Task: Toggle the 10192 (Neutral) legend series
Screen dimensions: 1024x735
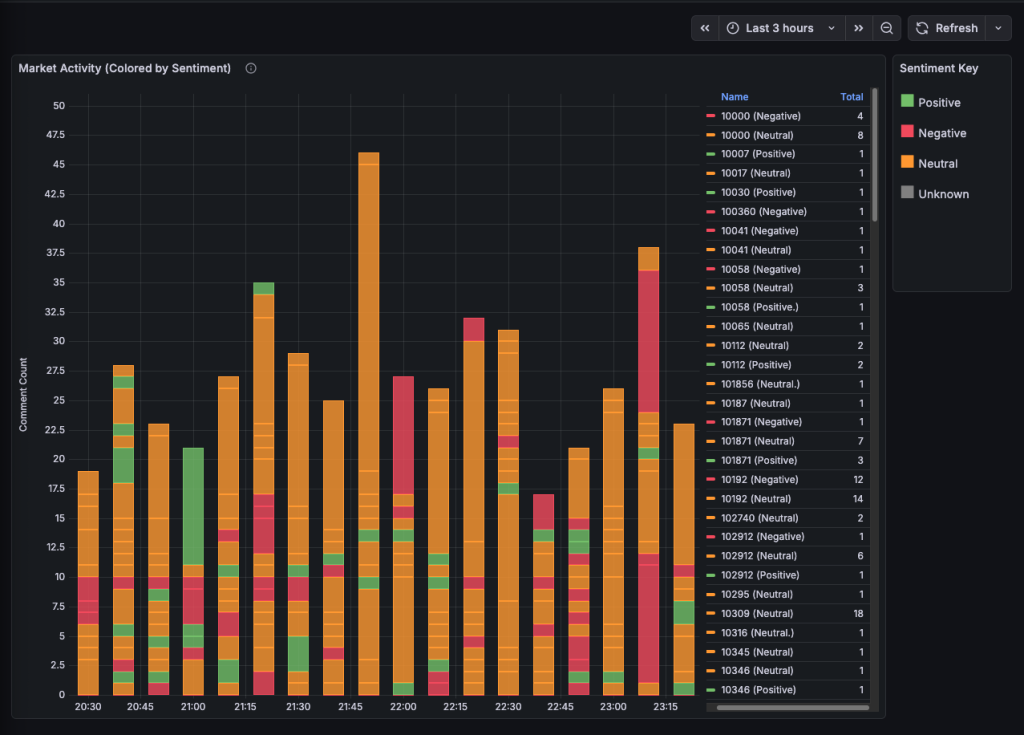Action: (x=756, y=499)
